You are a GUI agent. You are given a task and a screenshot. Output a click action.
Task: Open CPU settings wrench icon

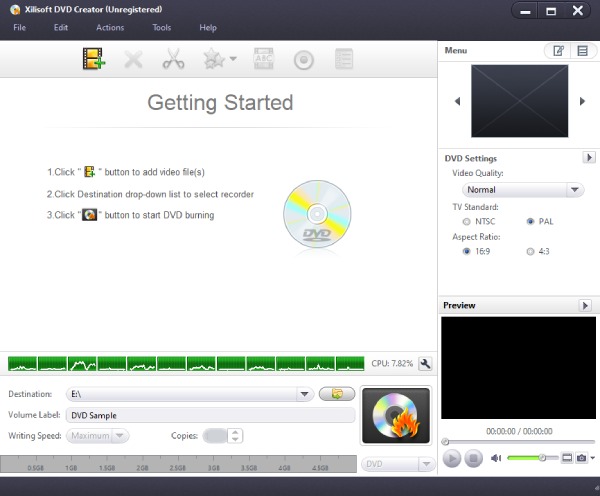pyautogui.click(x=425, y=363)
